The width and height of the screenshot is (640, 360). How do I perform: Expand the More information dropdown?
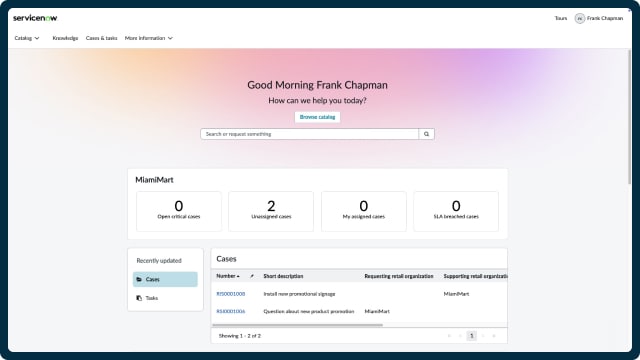(149, 38)
